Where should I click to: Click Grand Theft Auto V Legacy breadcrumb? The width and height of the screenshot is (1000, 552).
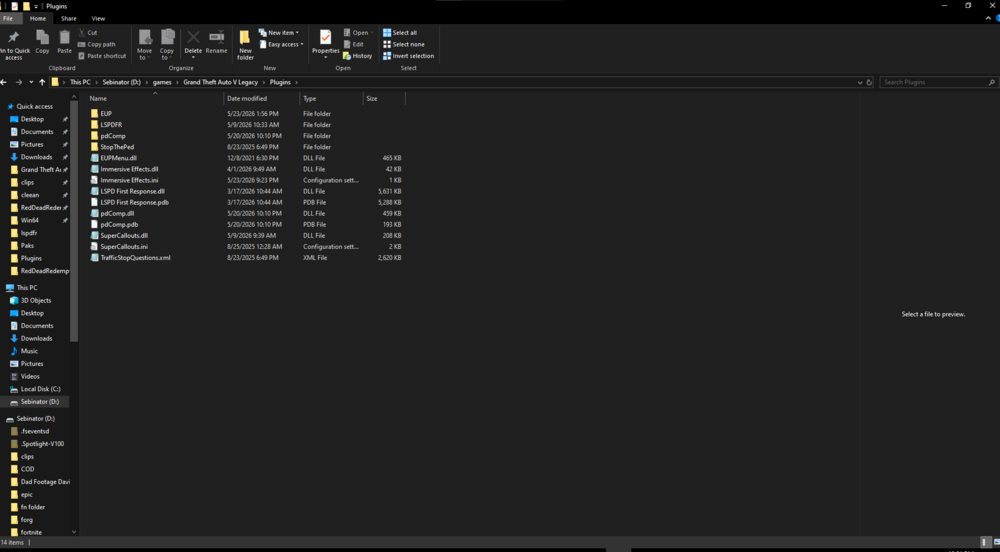tap(221, 82)
